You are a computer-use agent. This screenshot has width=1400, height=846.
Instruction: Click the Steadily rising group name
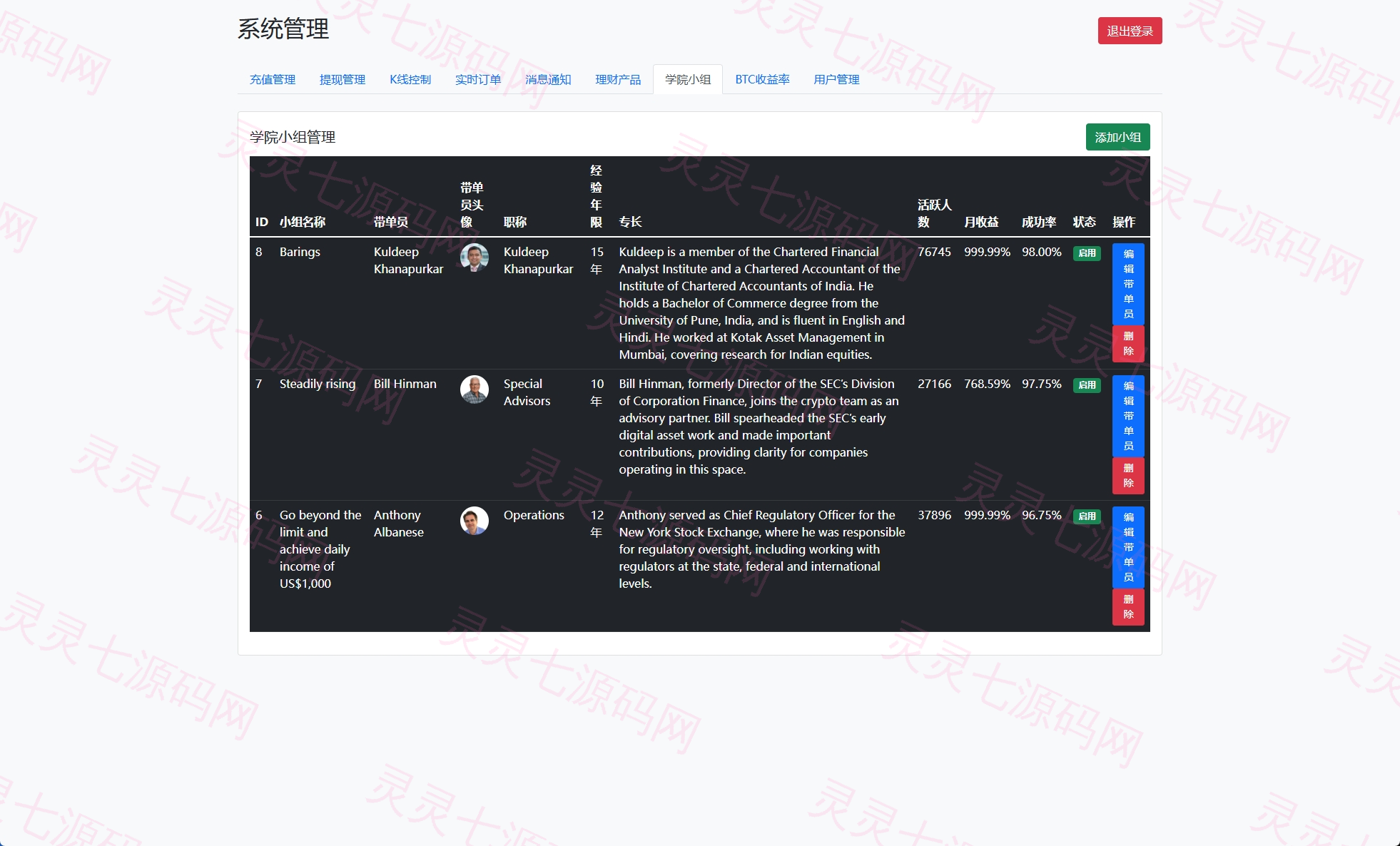coord(318,384)
